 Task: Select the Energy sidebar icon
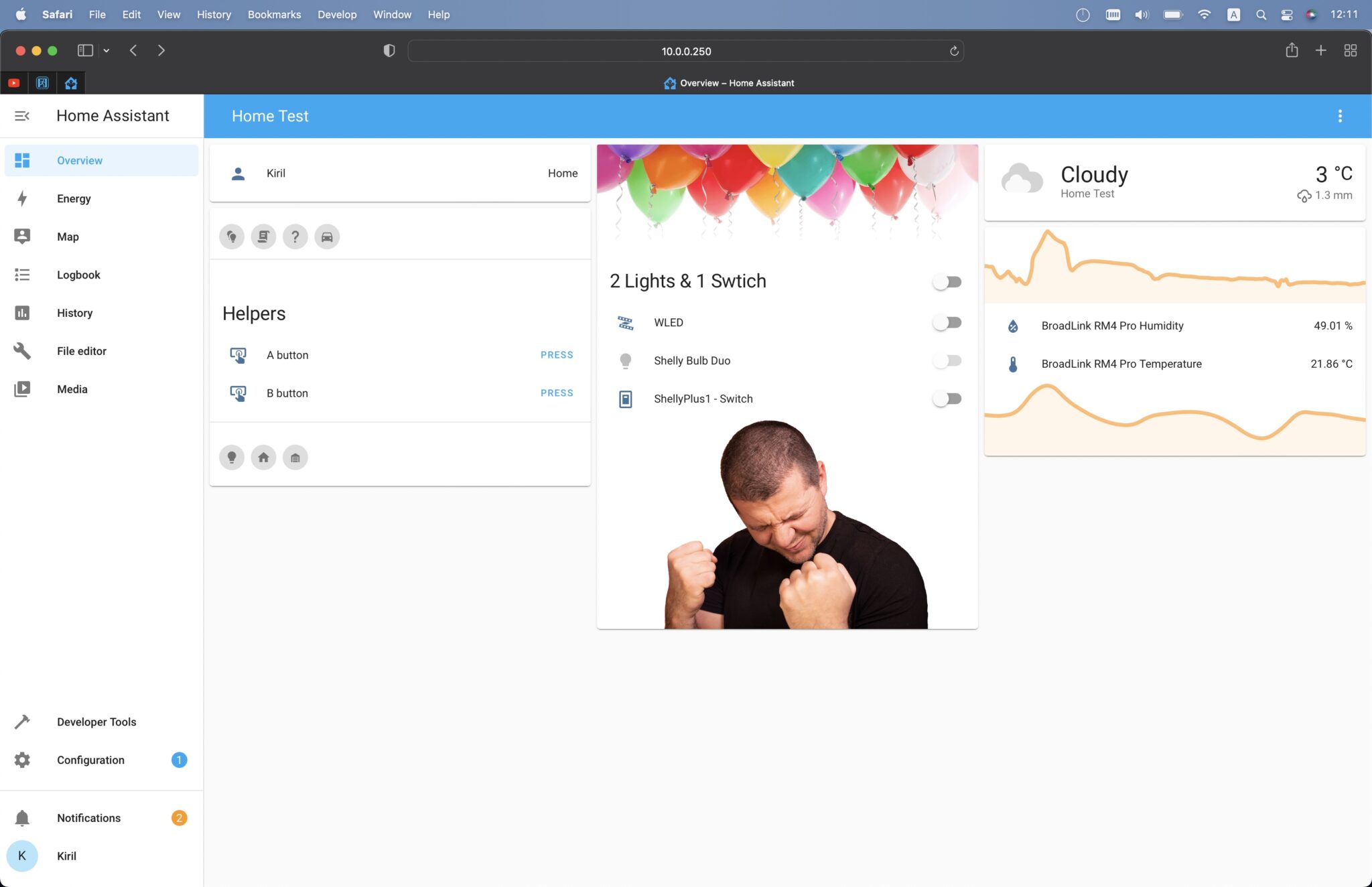click(x=22, y=198)
